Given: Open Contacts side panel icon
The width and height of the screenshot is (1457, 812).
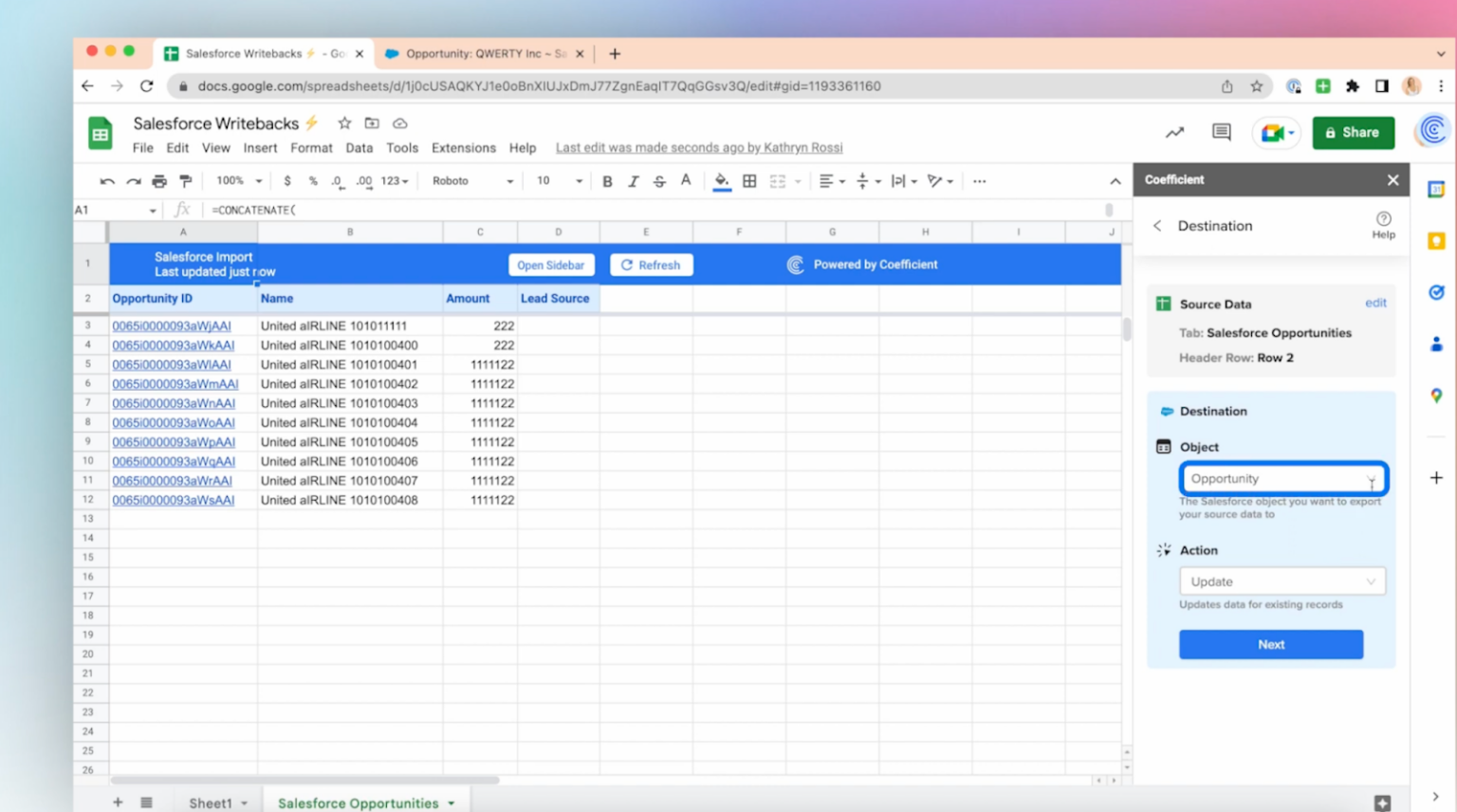Looking at the screenshot, I should point(1436,343).
